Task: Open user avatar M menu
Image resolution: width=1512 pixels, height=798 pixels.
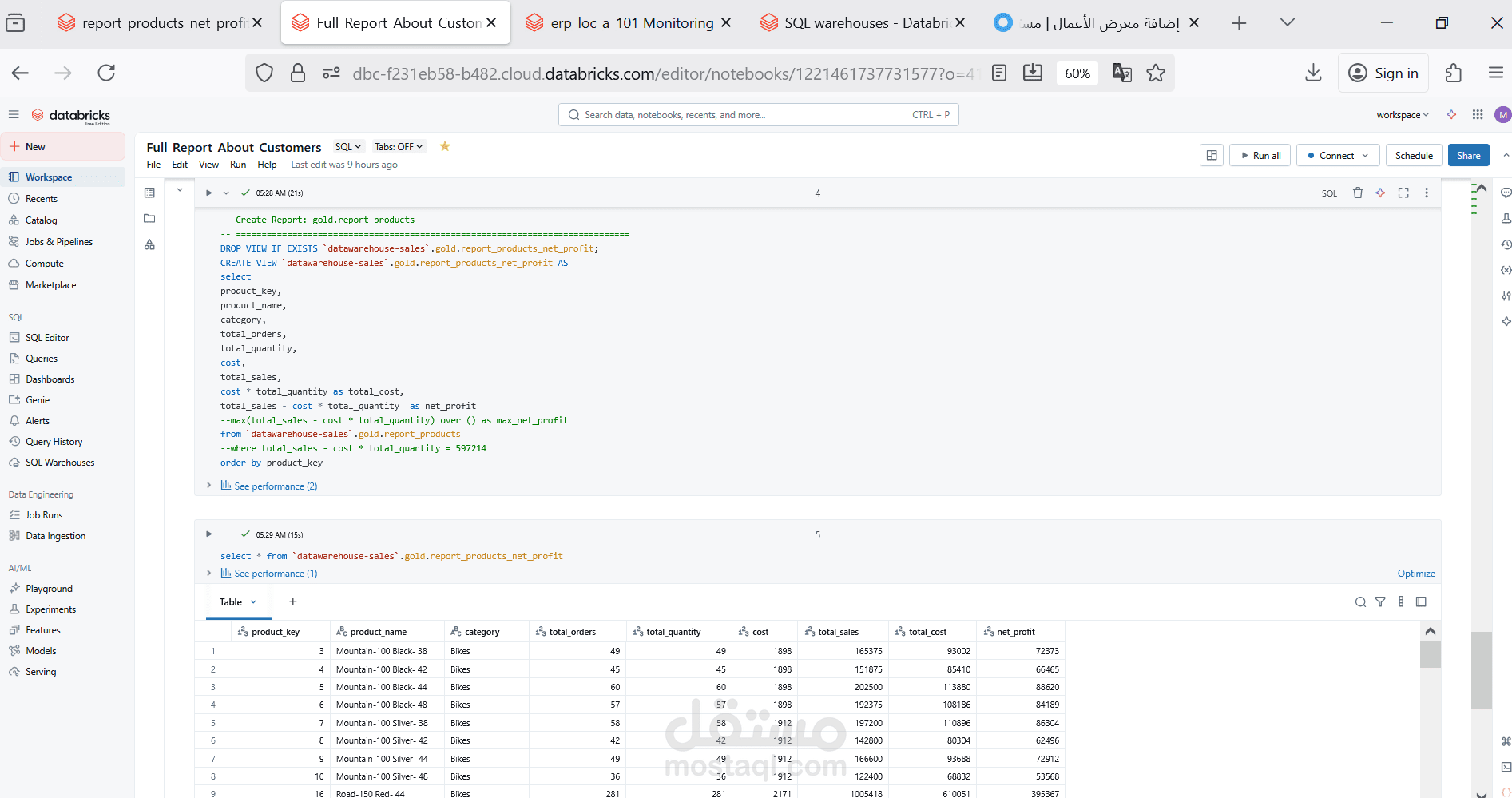Action: click(1502, 115)
